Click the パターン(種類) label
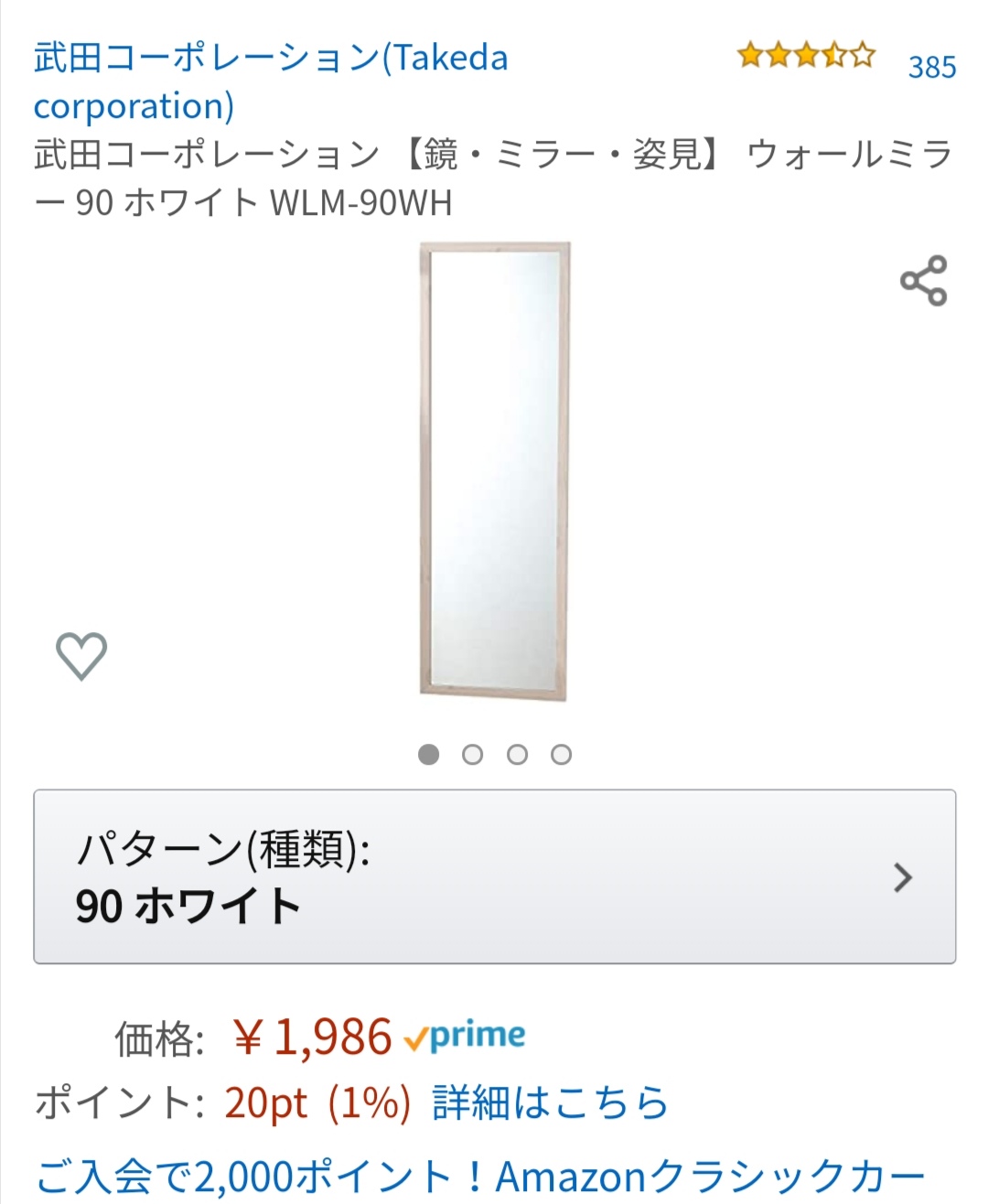This screenshot has width=988, height=1204. 222,849
